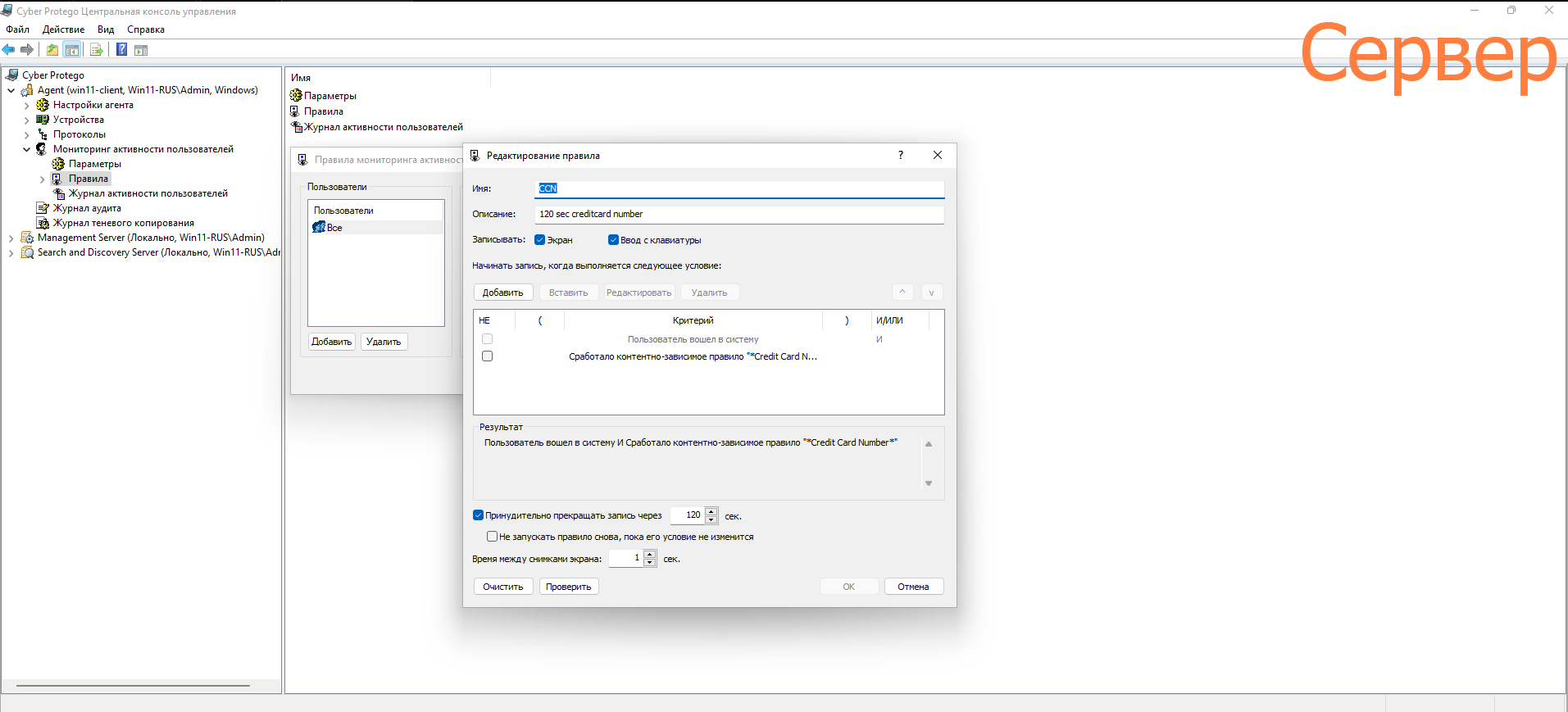The width and height of the screenshot is (1568, 712).
Task: Uncheck the Ввод с клавиатуры checkbox
Action: click(613, 240)
